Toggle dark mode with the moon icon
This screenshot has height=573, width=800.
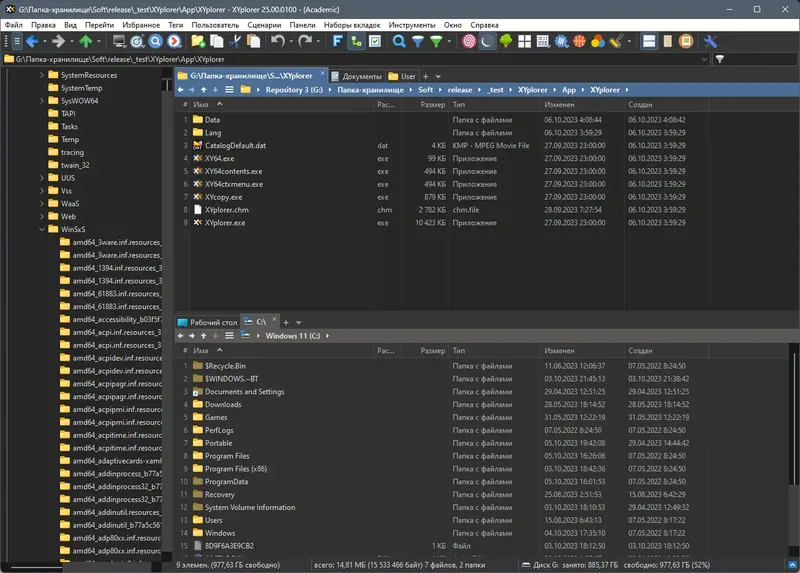[487, 42]
